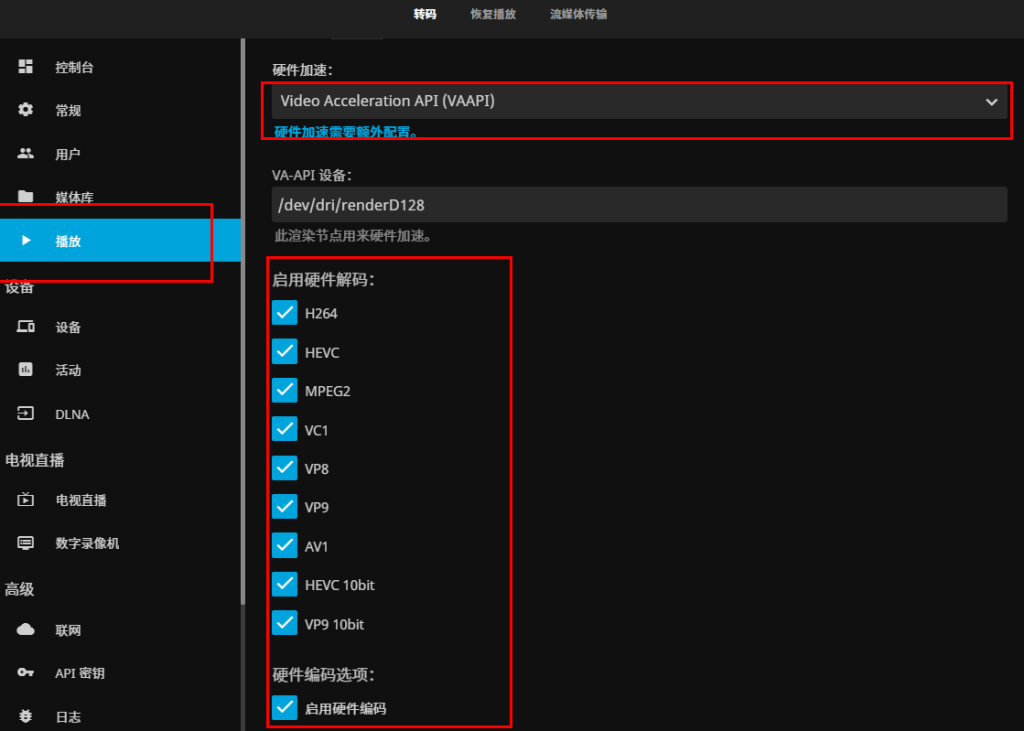Image resolution: width=1024 pixels, height=731 pixels.
Task: Disable HEVC 10bit decoding
Action: click(283, 585)
